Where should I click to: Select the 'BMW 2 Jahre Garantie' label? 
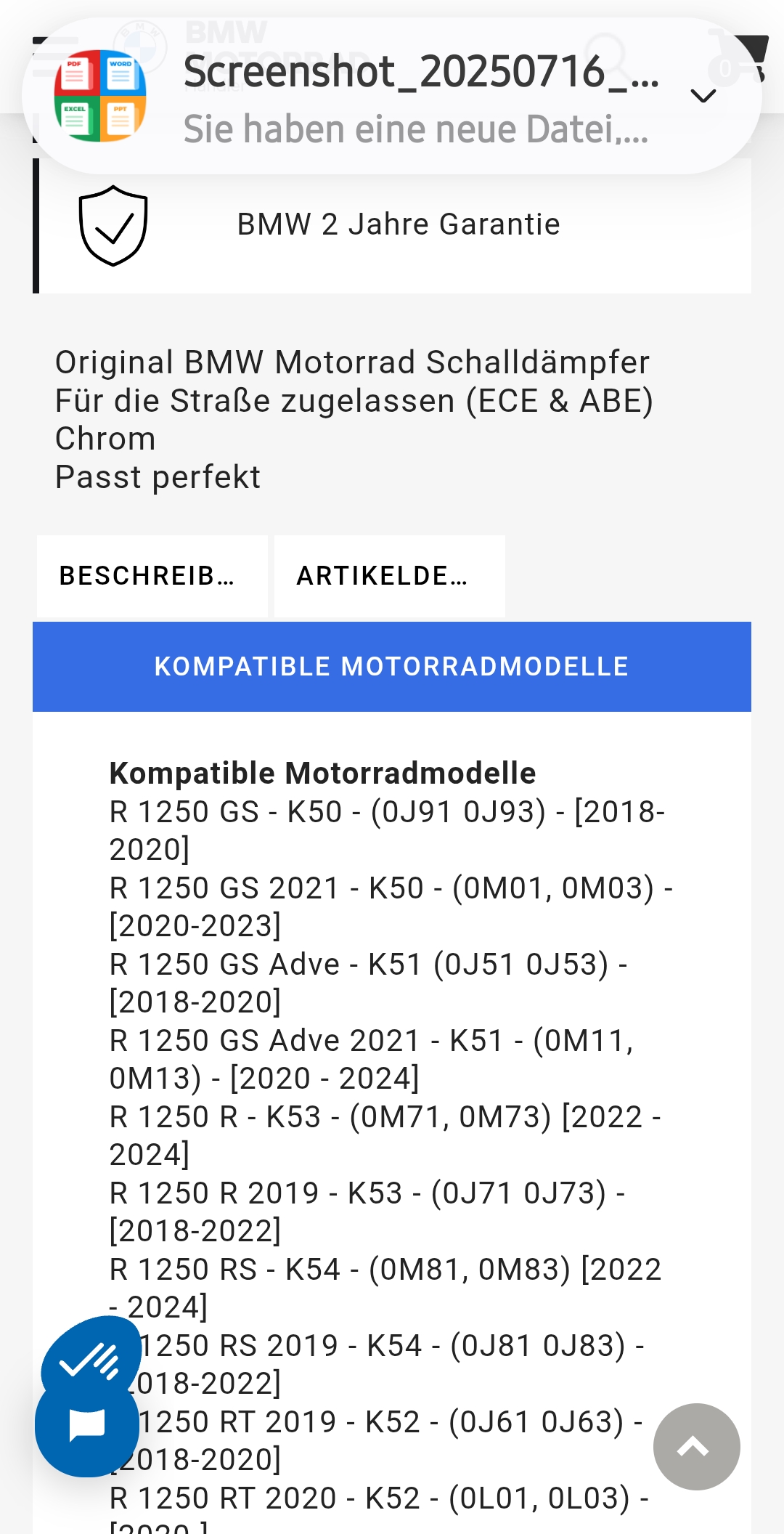pyautogui.click(x=399, y=224)
